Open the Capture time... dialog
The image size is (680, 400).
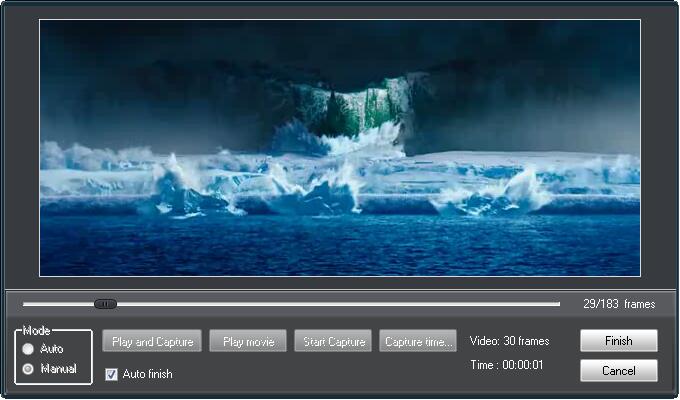pos(418,341)
